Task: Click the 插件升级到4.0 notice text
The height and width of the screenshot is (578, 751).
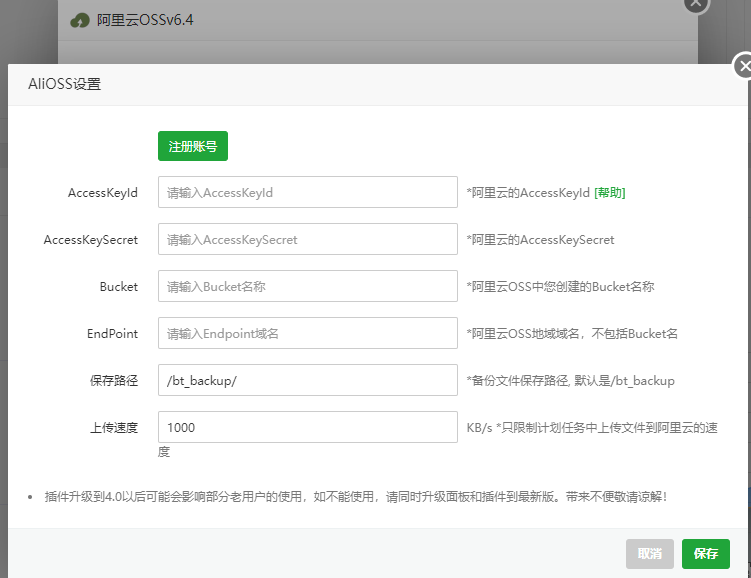Action: (x=355, y=497)
